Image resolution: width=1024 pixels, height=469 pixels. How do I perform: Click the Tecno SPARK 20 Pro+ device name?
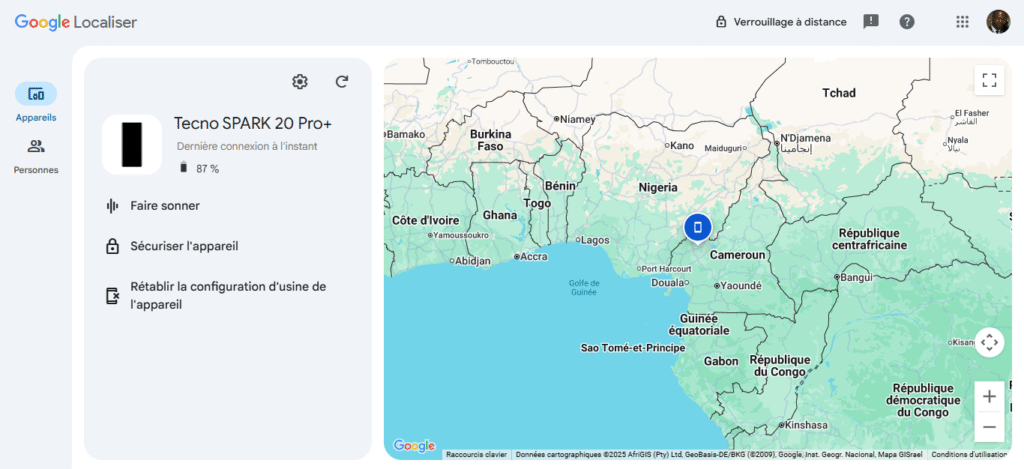pyautogui.click(x=253, y=123)
